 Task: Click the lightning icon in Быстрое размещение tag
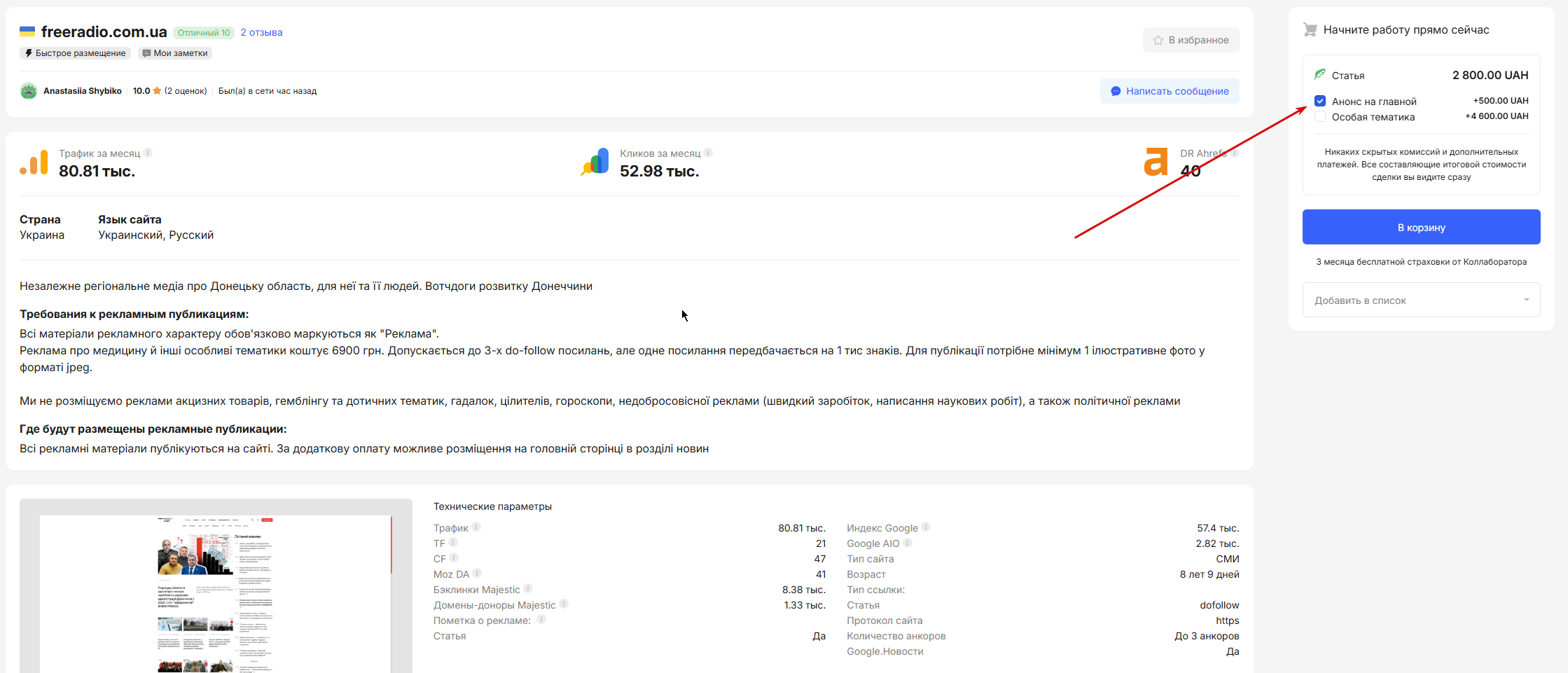point(29,53)
